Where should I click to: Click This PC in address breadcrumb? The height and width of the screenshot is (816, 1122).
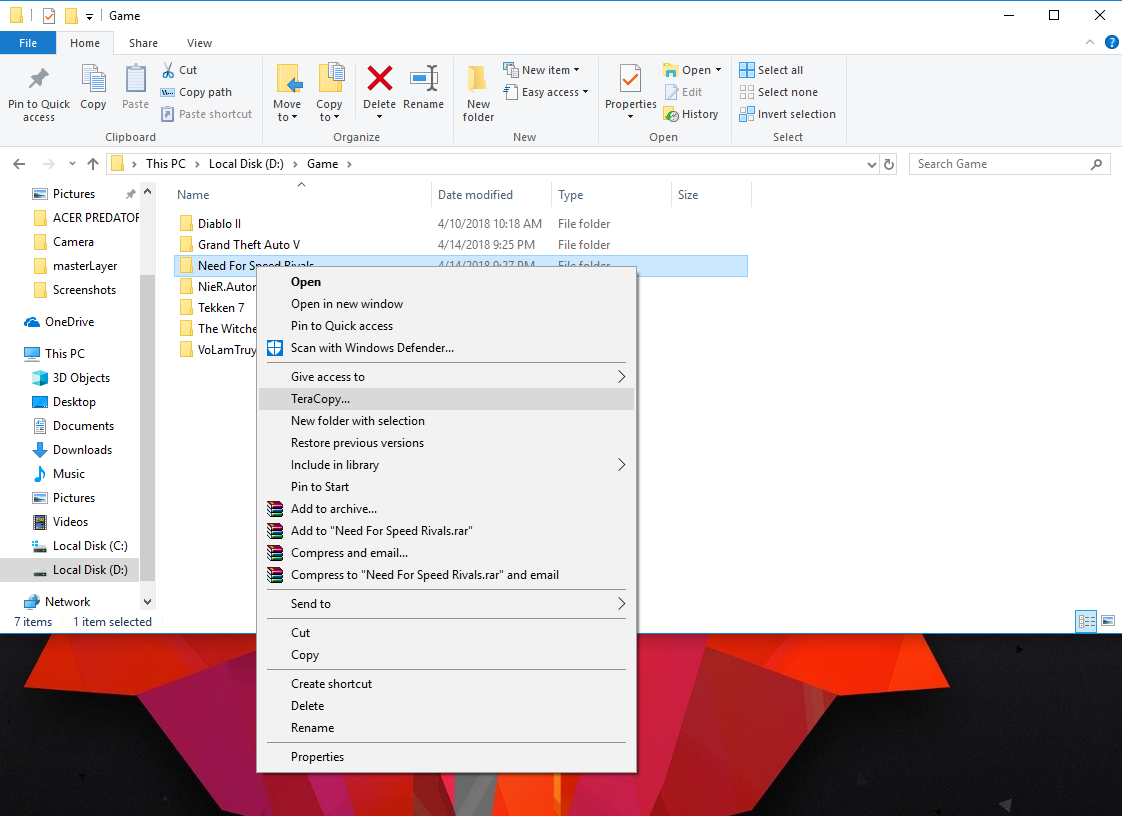[165, 164]
